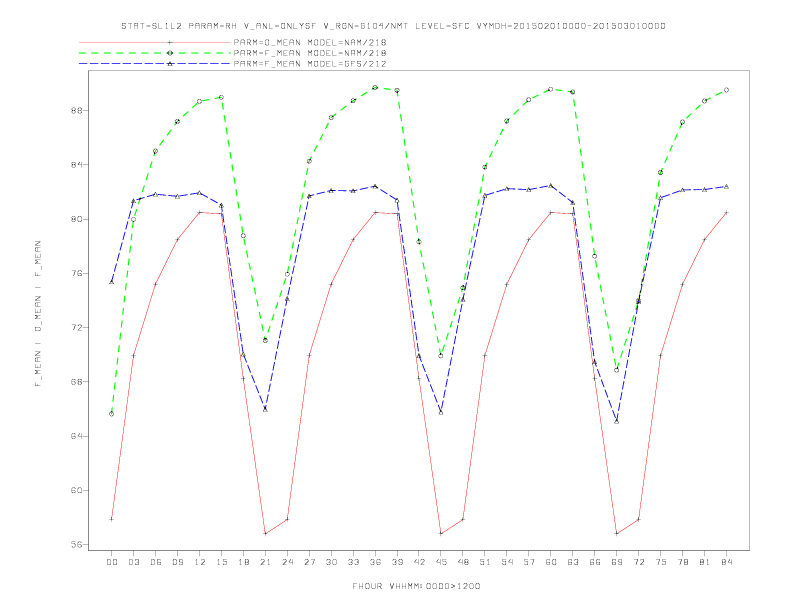The width and height of the screenshot is (792, 612).
Task: Click the green dashed legend line sample
Action: point(155,53)
